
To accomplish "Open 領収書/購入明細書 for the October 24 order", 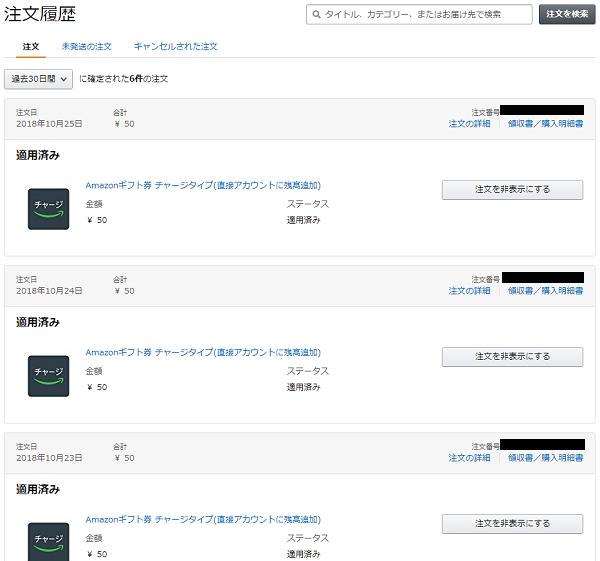I will (x=546, y=291).
